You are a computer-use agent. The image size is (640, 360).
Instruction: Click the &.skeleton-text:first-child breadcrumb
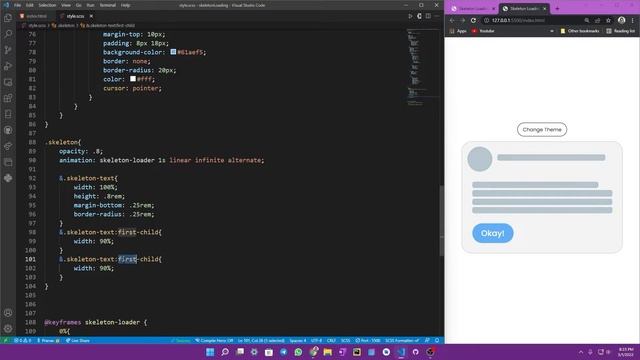tap(107, 25)
